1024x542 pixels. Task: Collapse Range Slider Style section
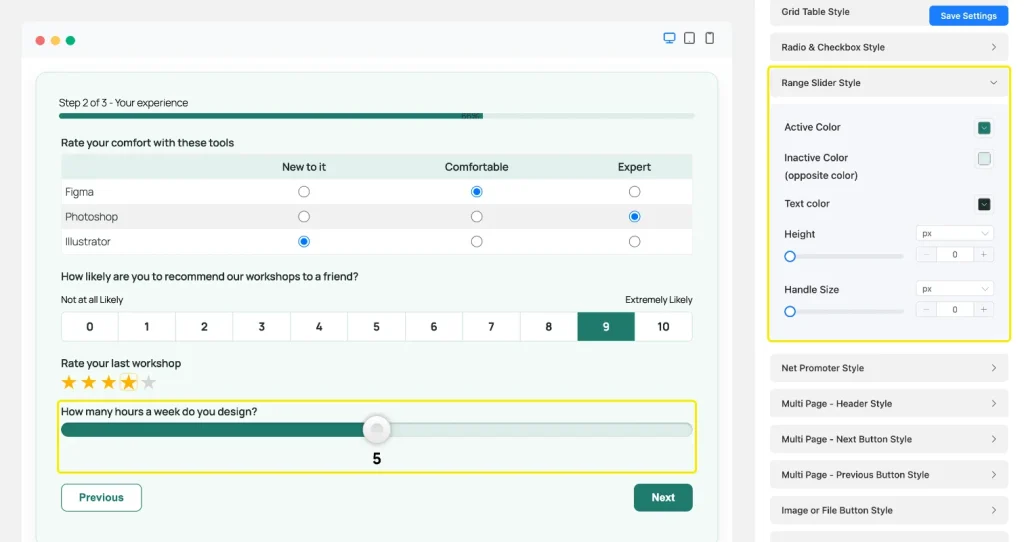[x=889, y=83]
